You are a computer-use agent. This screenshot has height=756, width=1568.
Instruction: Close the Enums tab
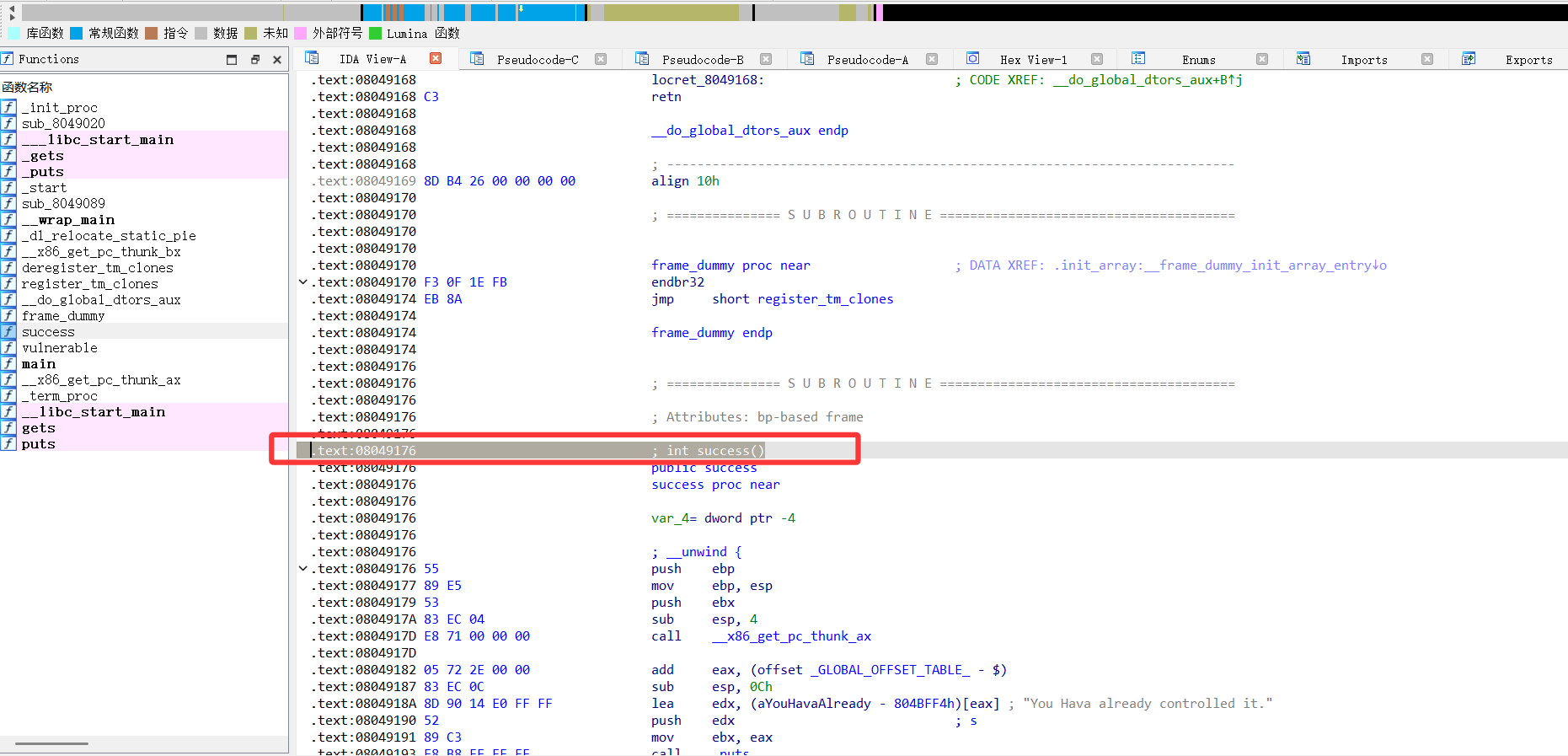tap(1262, 59)
